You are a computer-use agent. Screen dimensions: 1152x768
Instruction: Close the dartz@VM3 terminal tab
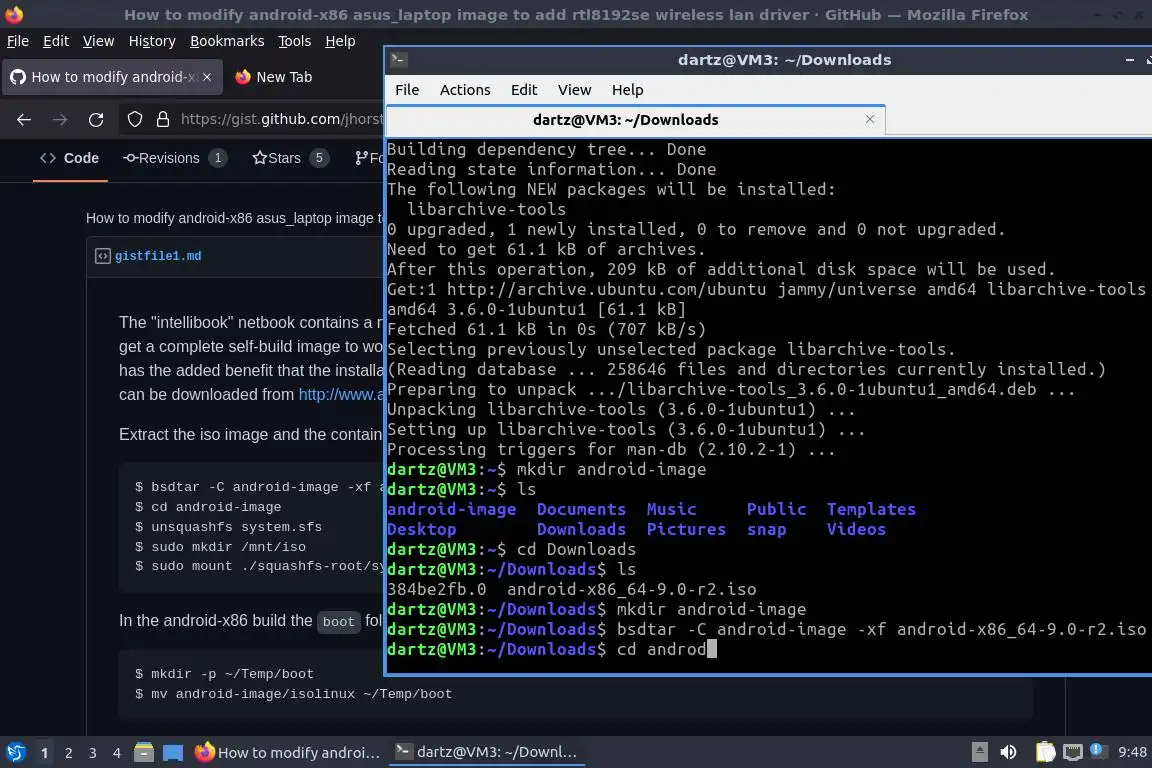(x=870, y=119)
